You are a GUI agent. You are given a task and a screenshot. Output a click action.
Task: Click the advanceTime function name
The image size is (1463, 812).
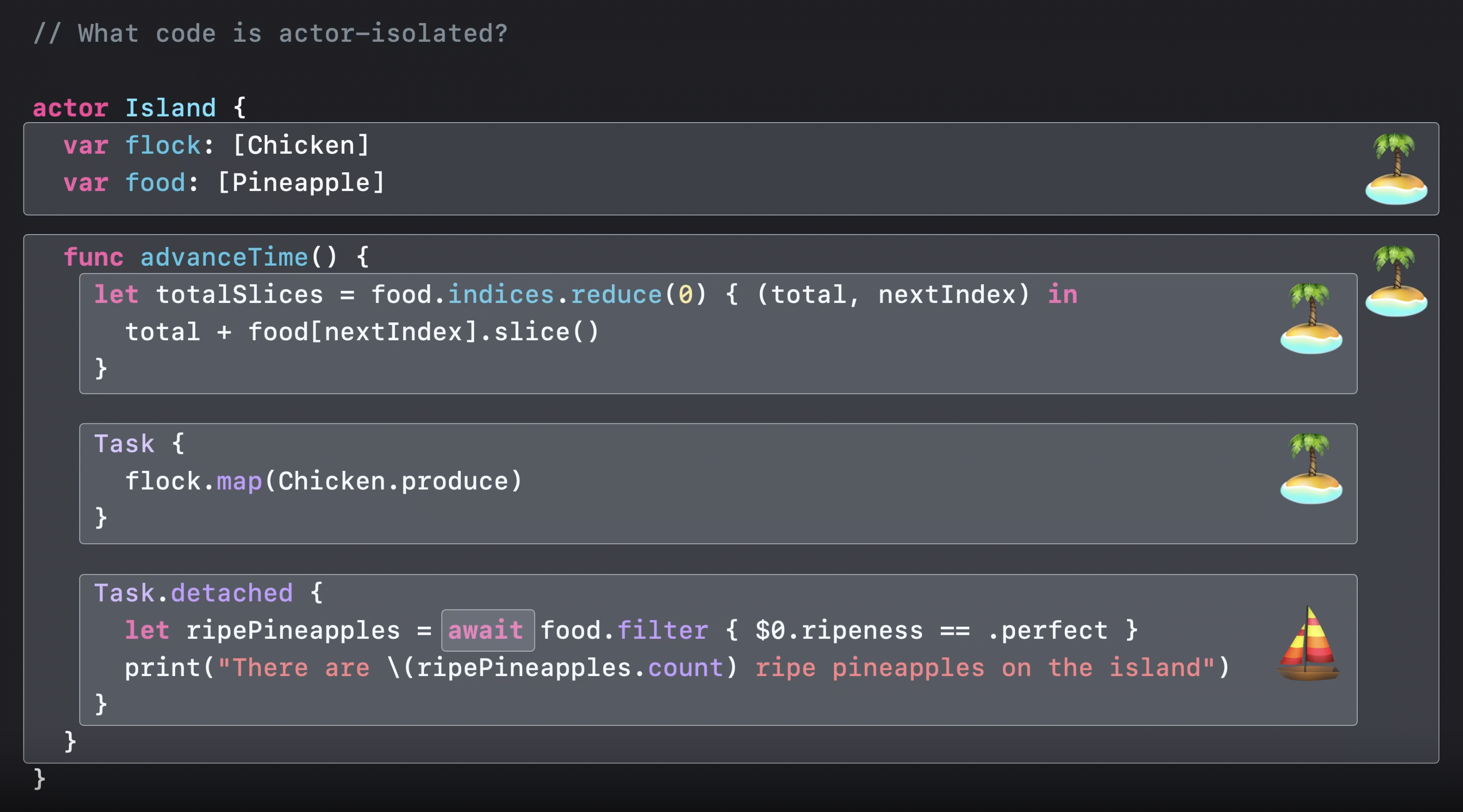pyautogui.click(x=224, y=257)
